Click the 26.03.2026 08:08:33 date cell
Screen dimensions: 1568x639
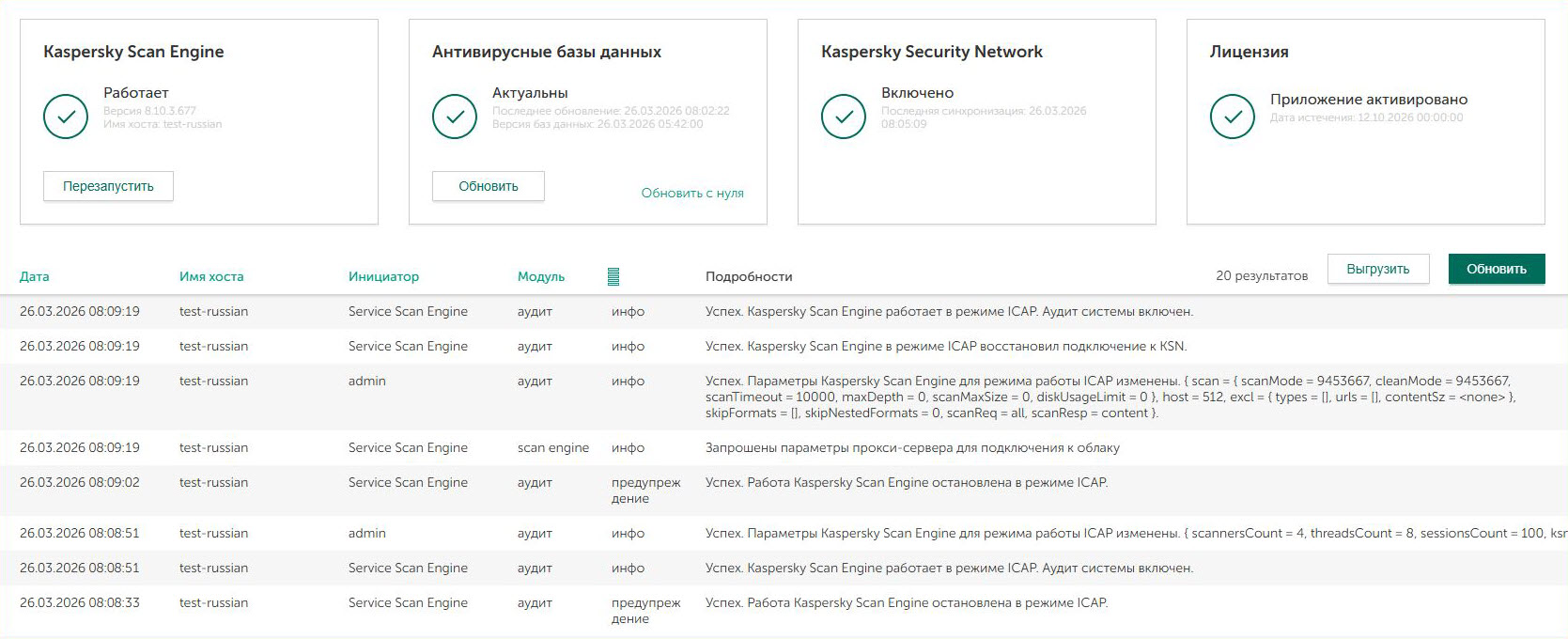80,602
